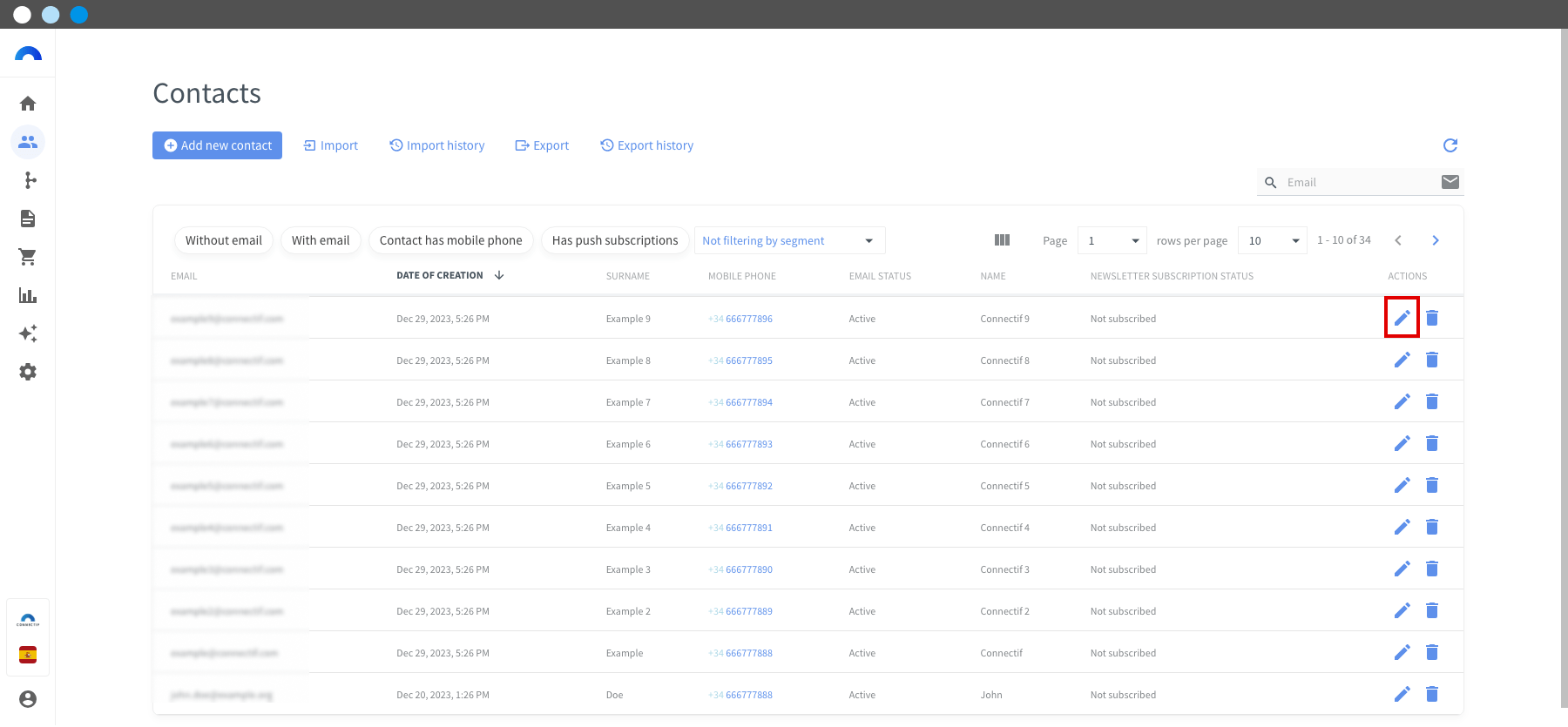Delete the Connectif 4 contact
1568x727 pixels.
(1432, 527)
